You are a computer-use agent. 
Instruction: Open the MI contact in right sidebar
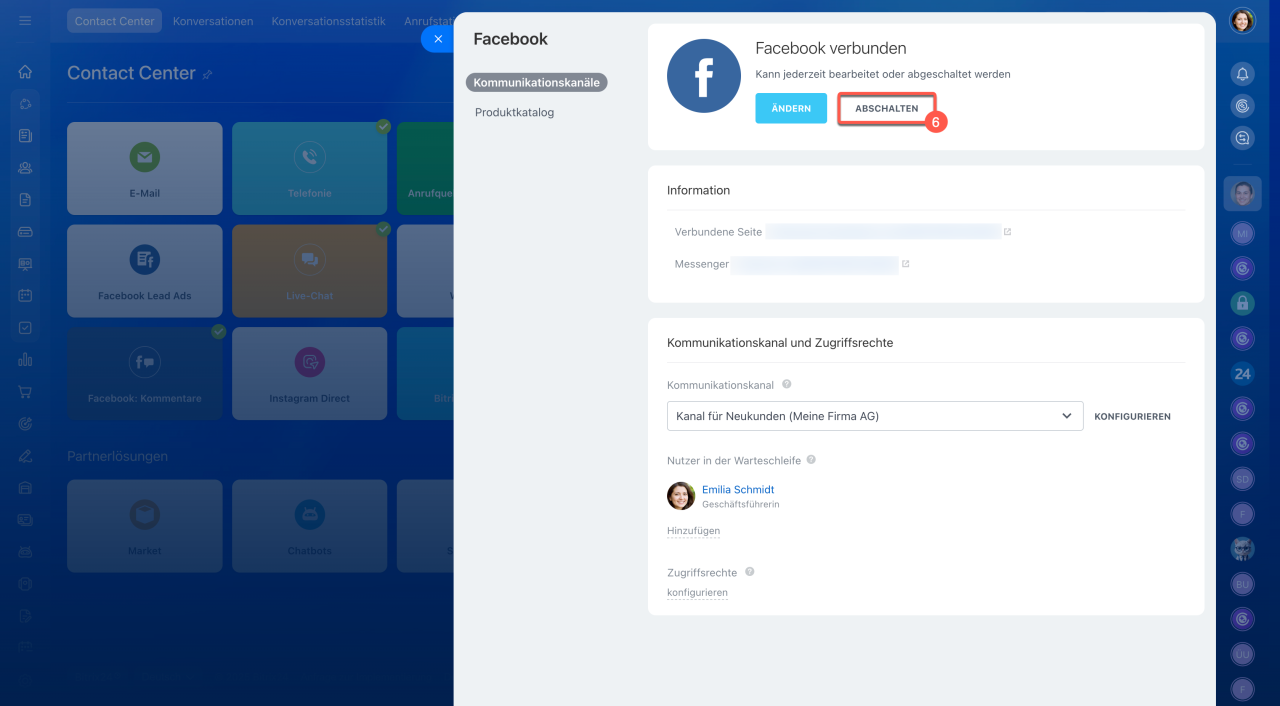point(1242,233)
